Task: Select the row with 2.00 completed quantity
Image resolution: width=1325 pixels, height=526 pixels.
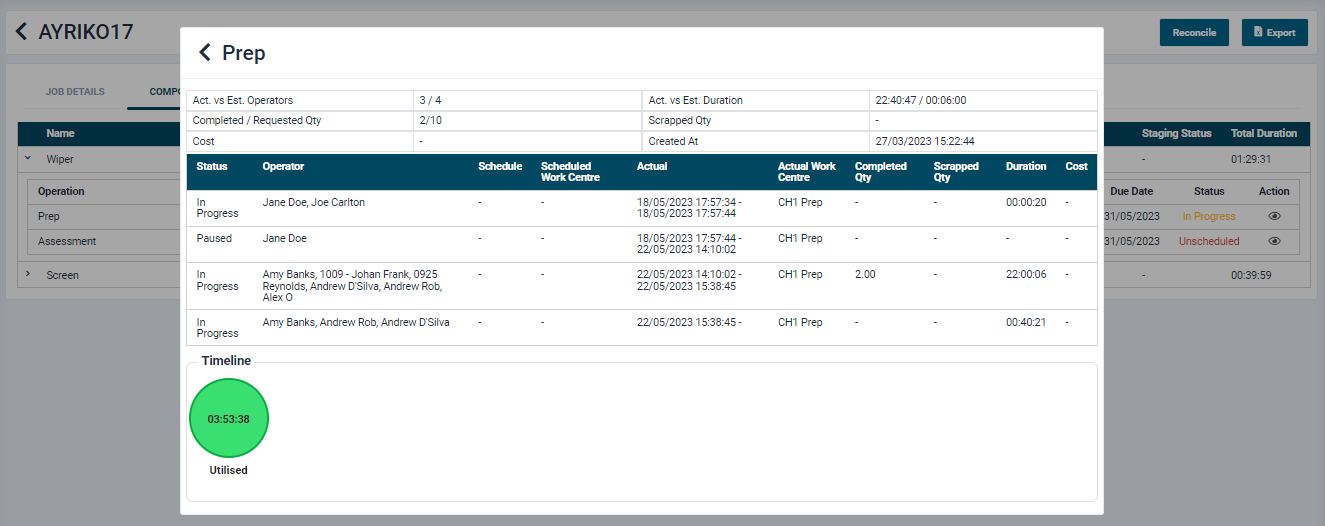Action: coord(640,285)
